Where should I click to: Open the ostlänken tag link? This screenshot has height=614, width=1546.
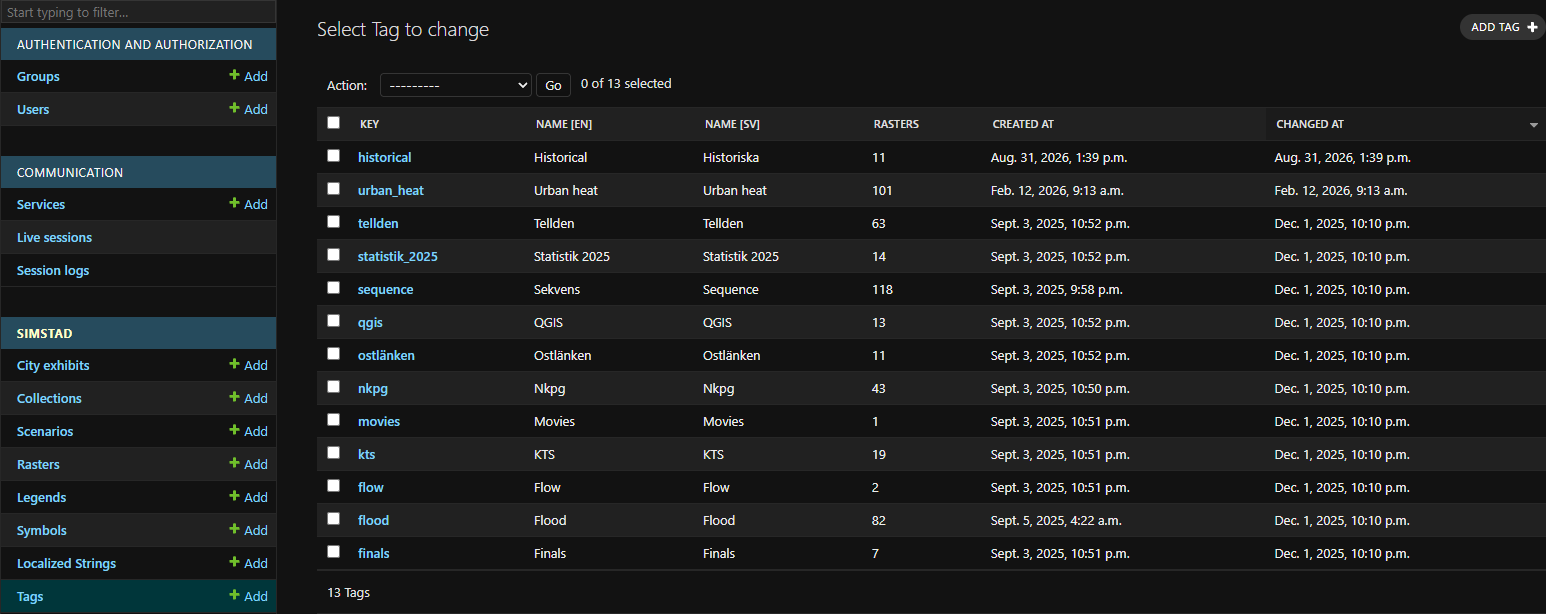386,355
